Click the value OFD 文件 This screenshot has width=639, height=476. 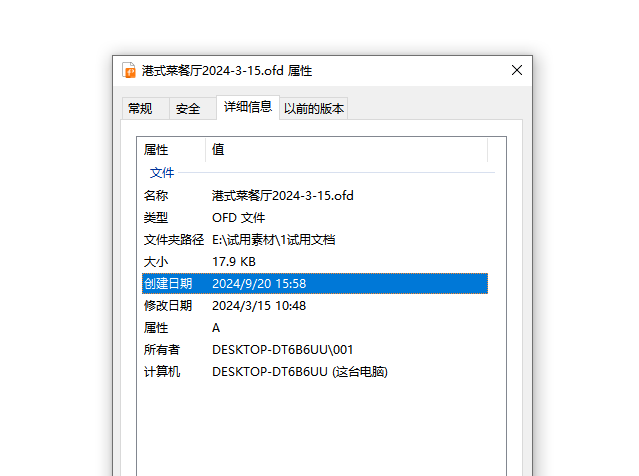238,218
